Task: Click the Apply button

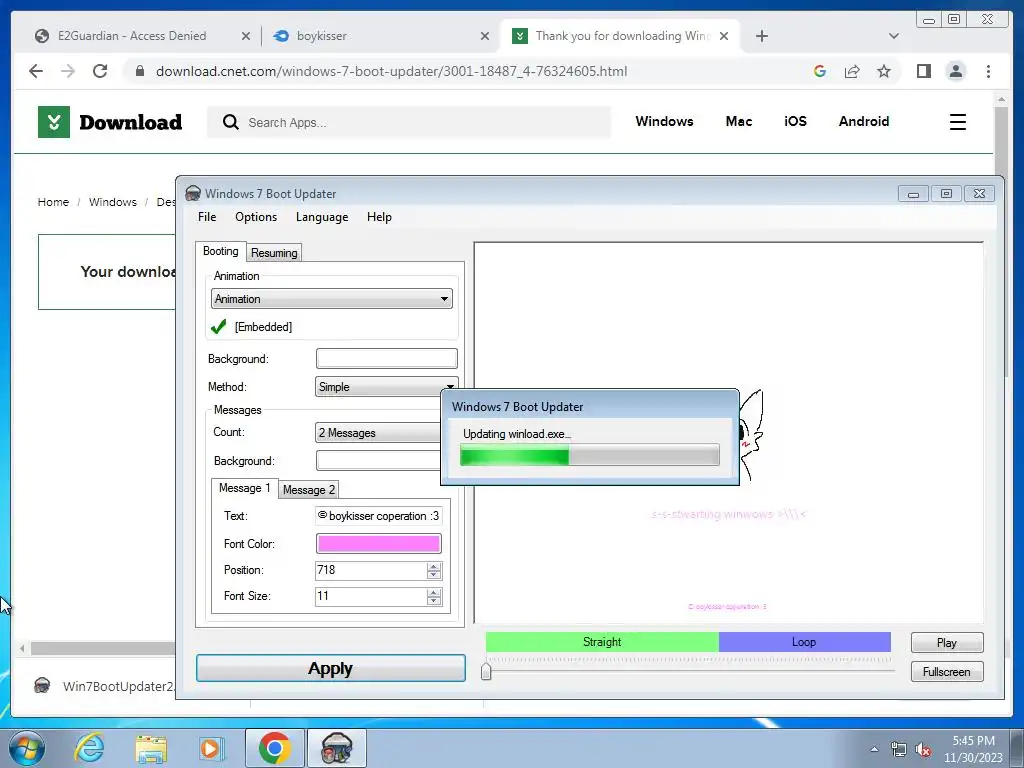Action: (331, 668)
